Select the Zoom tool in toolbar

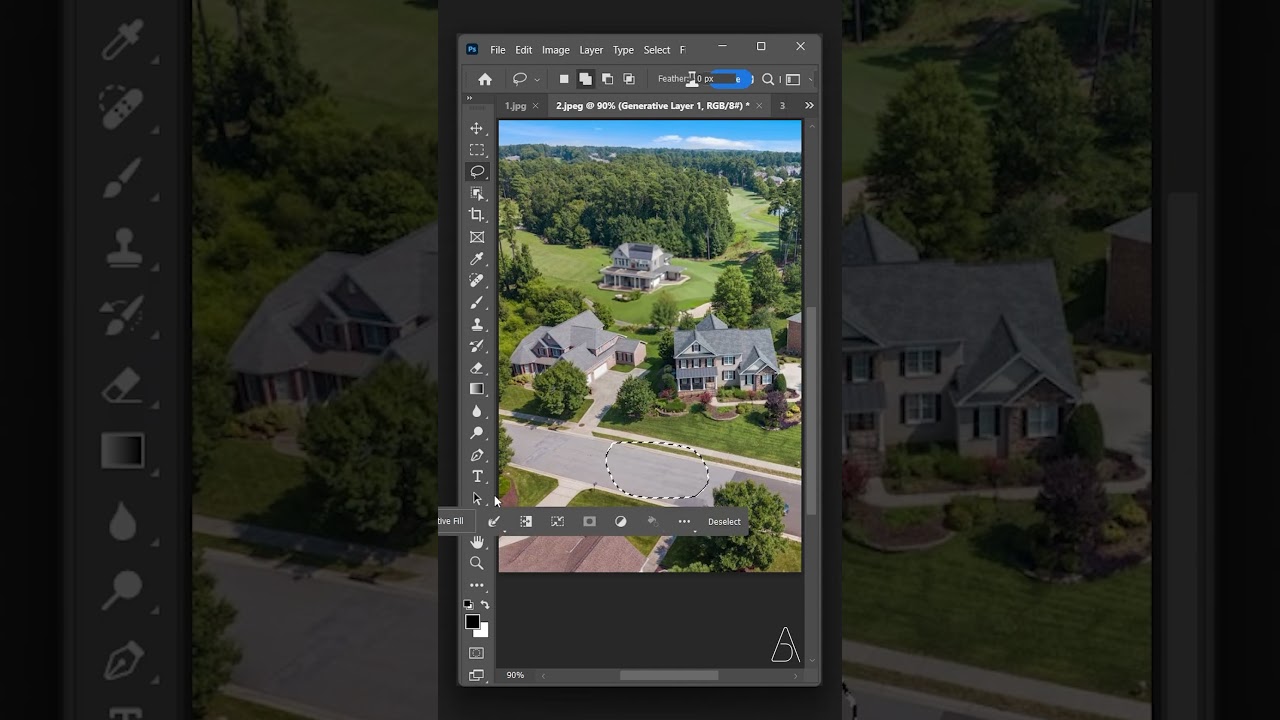pyautogui.click(x=477, y=563)
